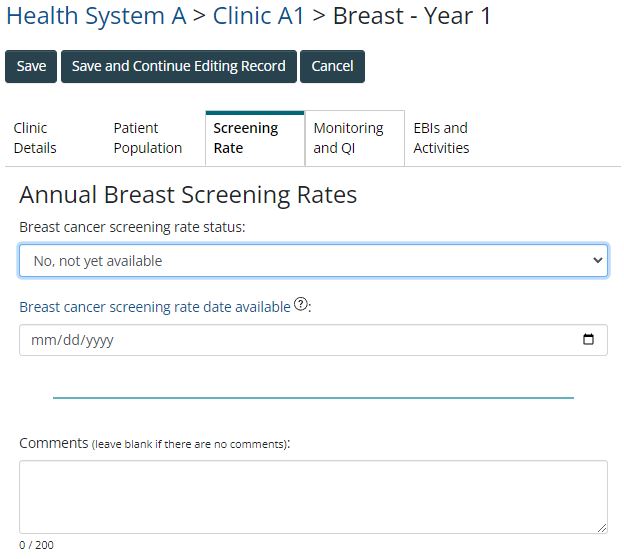This screenshot has width=624, height=559.
Task: Click the screening rate date available label
Action: click(155, 307)
